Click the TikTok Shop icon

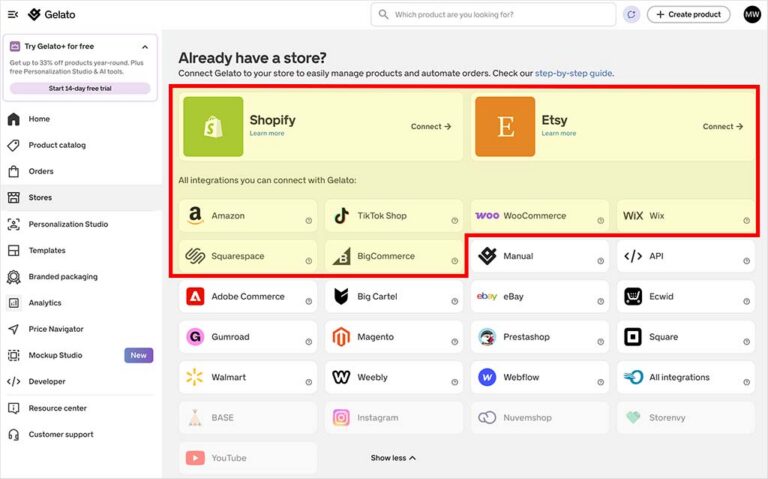[341, 216]
